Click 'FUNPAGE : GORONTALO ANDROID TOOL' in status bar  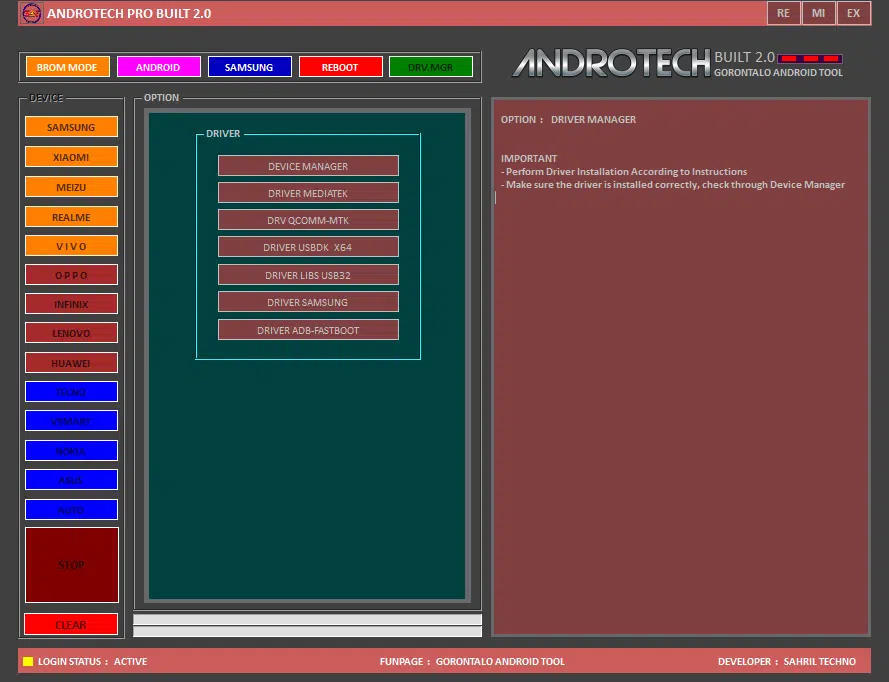472,661
